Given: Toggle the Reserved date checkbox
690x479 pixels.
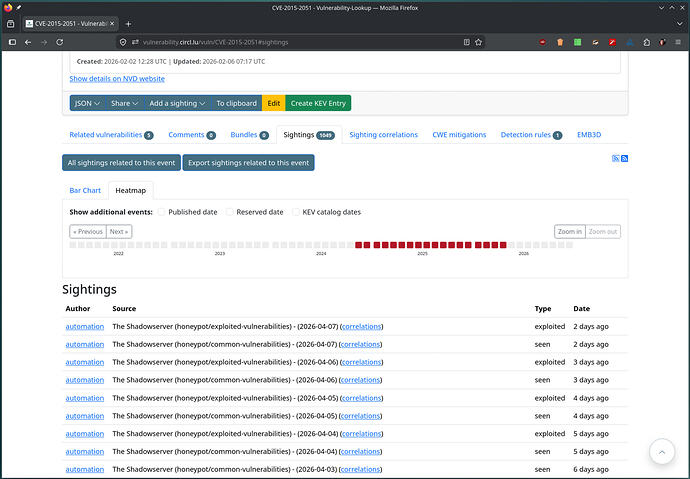Looking at the screenshot, I should (229, 212).
